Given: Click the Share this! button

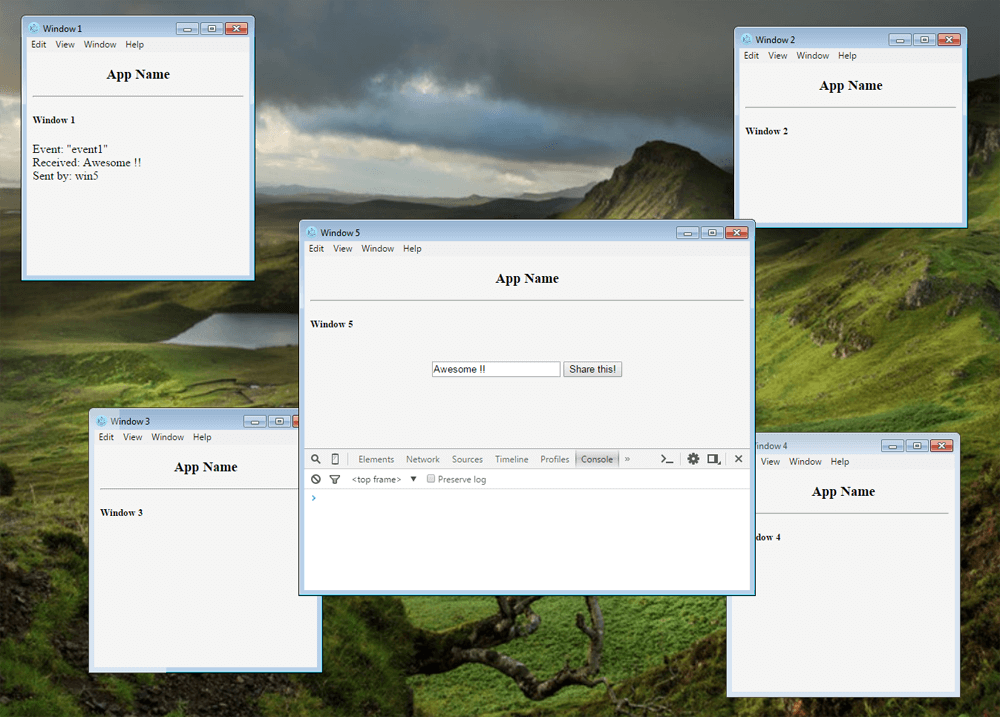Looking at the screenshot, I should click(592, 369).
